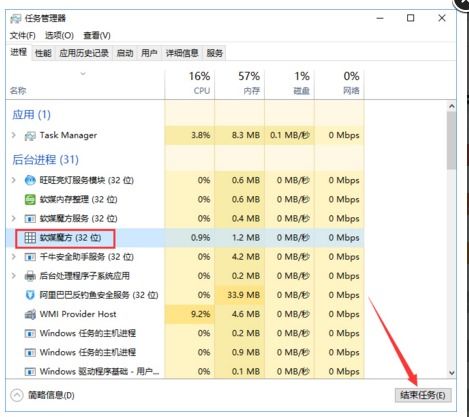The image size is (469, 417).
Task: Click the scrollbar down arrow
Action: [452, 373]
